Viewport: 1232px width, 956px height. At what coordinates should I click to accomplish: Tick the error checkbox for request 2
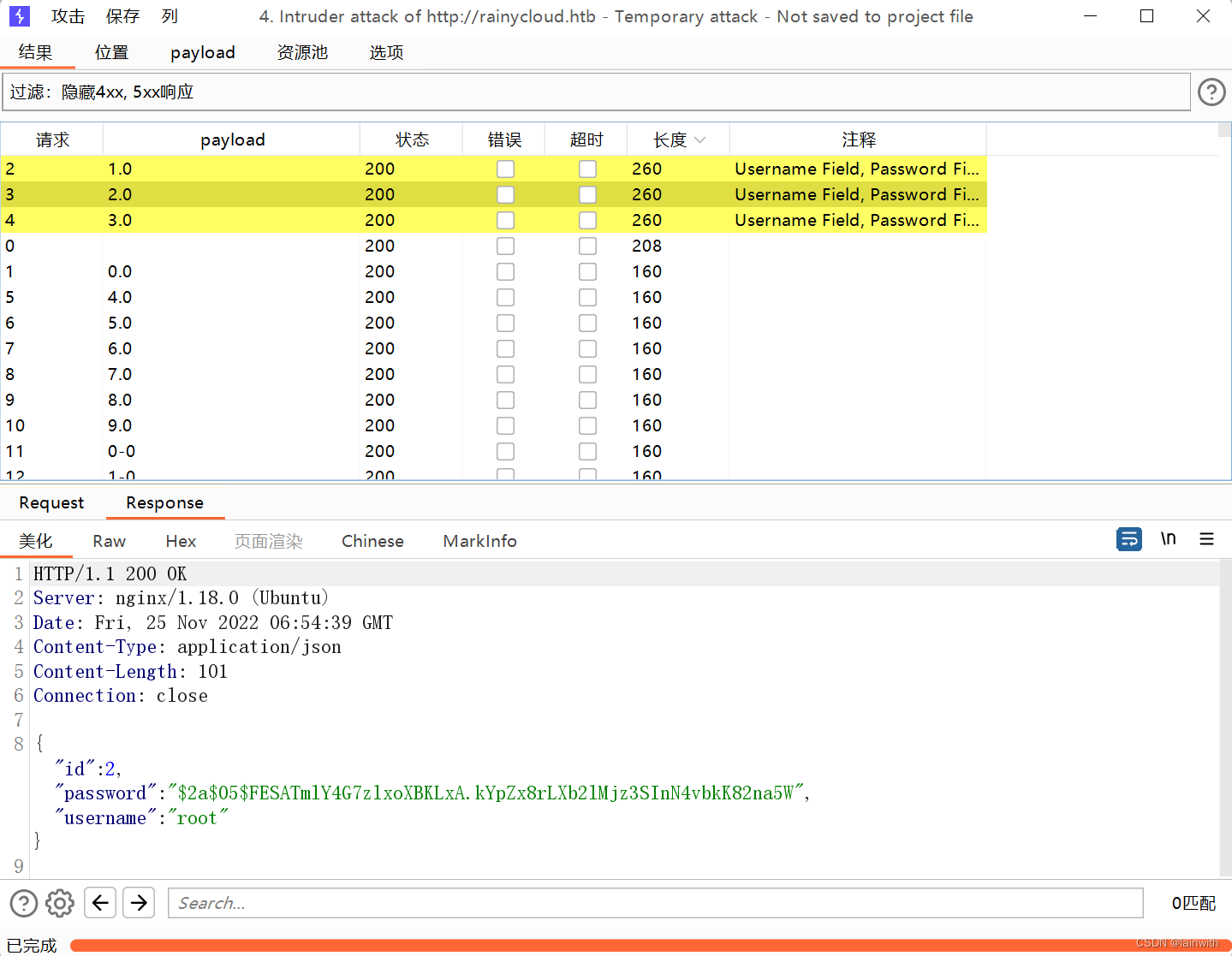[506, 169]
